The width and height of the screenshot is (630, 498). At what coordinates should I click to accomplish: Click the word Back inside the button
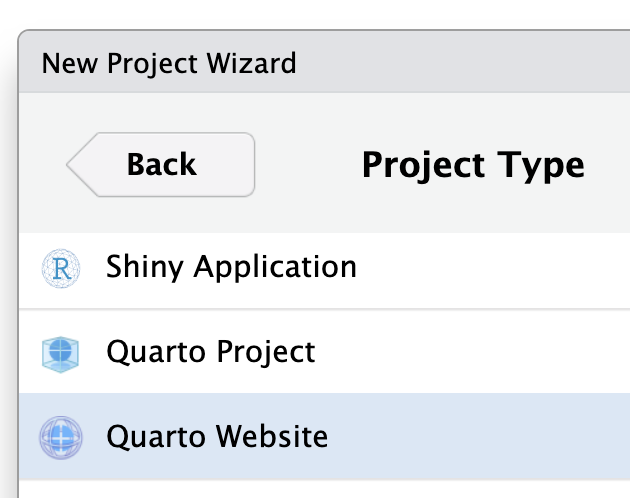(x=162, y=164)
